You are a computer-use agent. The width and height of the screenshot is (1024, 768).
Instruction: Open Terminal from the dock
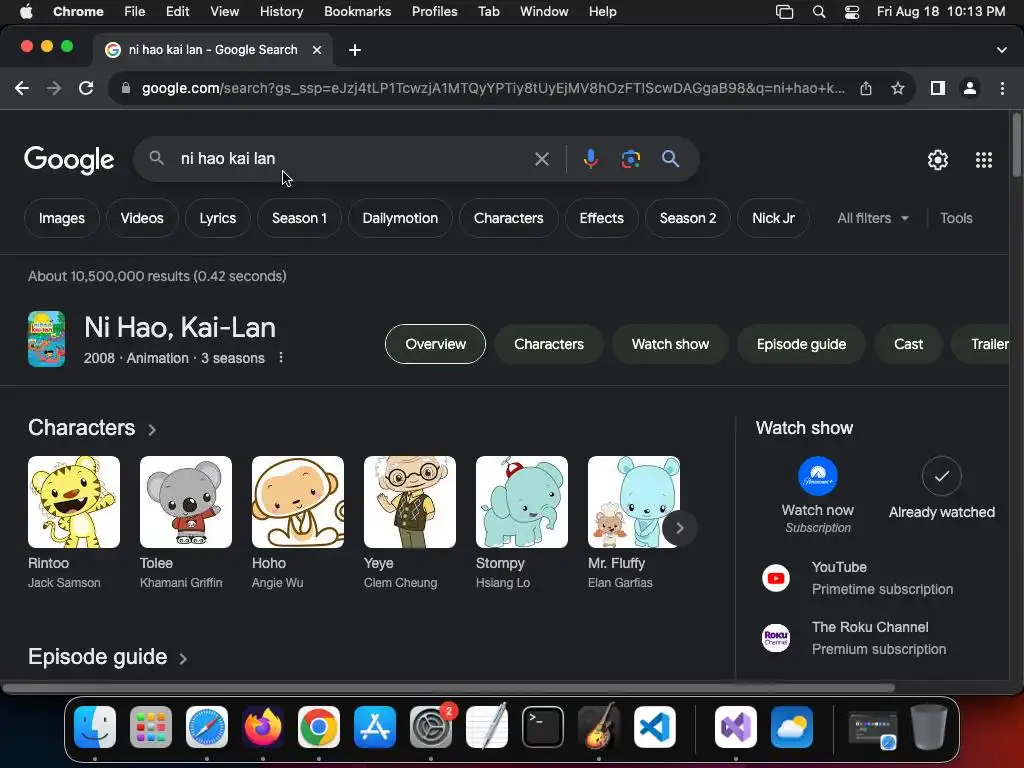tap(543, 727)
